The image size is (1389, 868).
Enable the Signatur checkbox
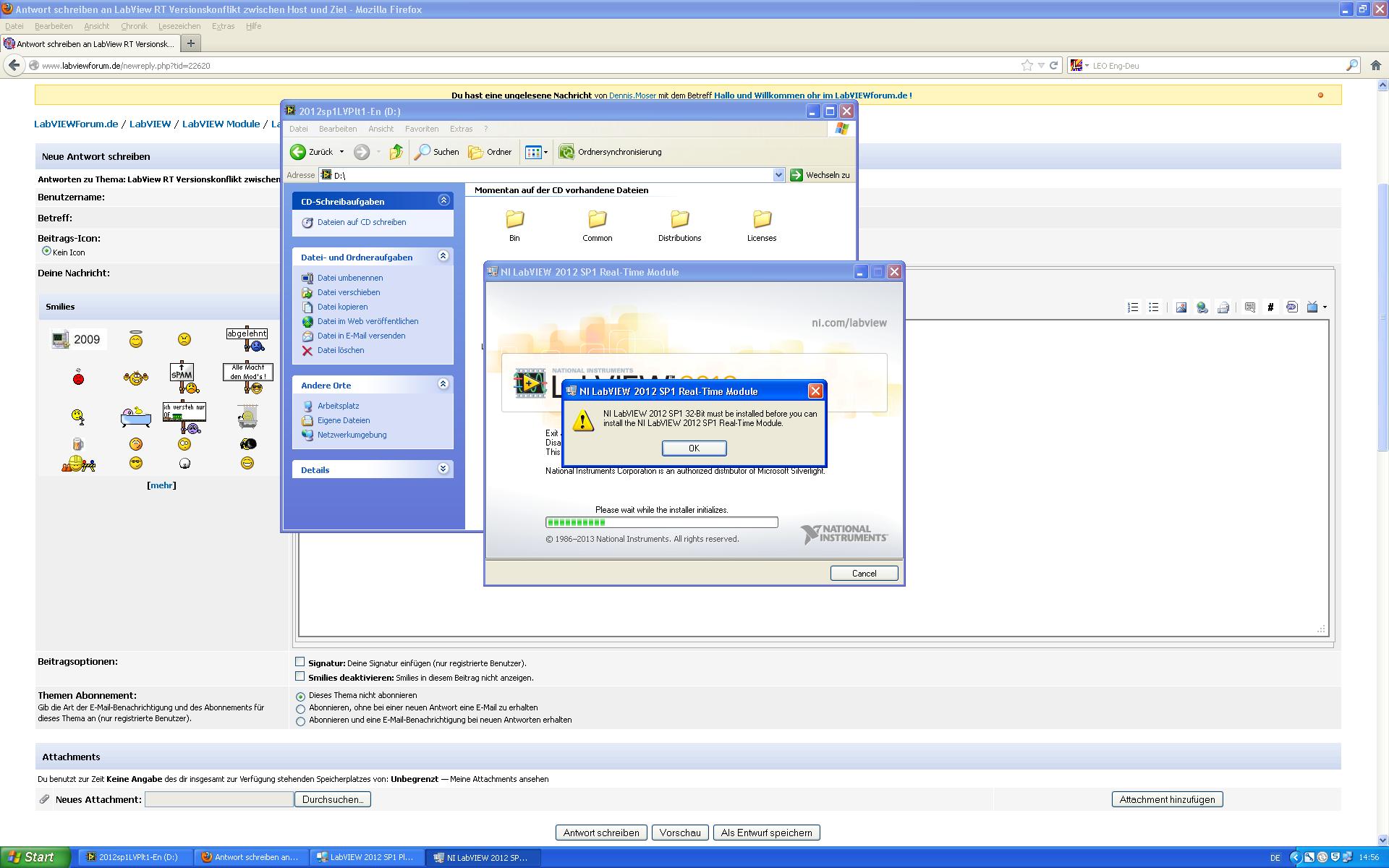300,662
